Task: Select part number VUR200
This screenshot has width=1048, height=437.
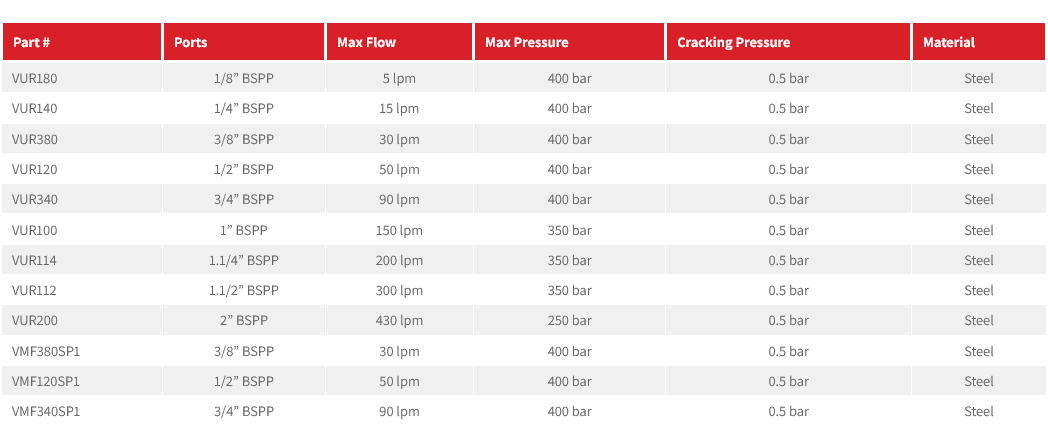Action: [33, 320]
